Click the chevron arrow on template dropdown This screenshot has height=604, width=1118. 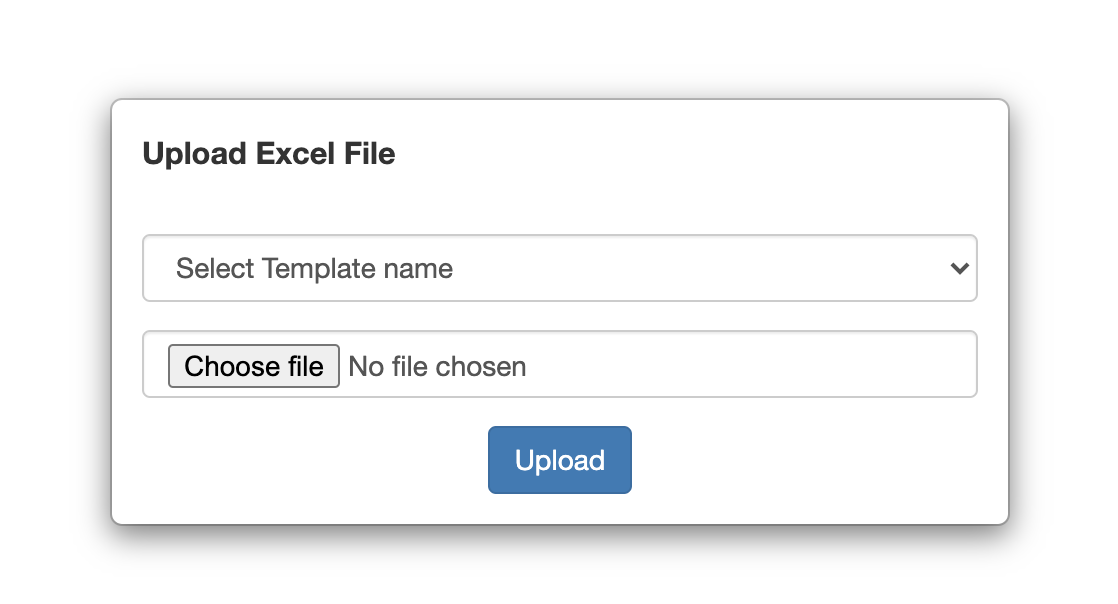[960, 269]
